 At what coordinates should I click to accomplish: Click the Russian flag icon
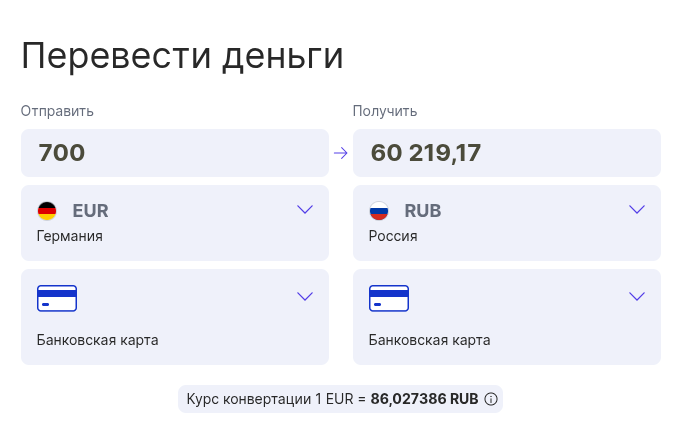(379, 211)
